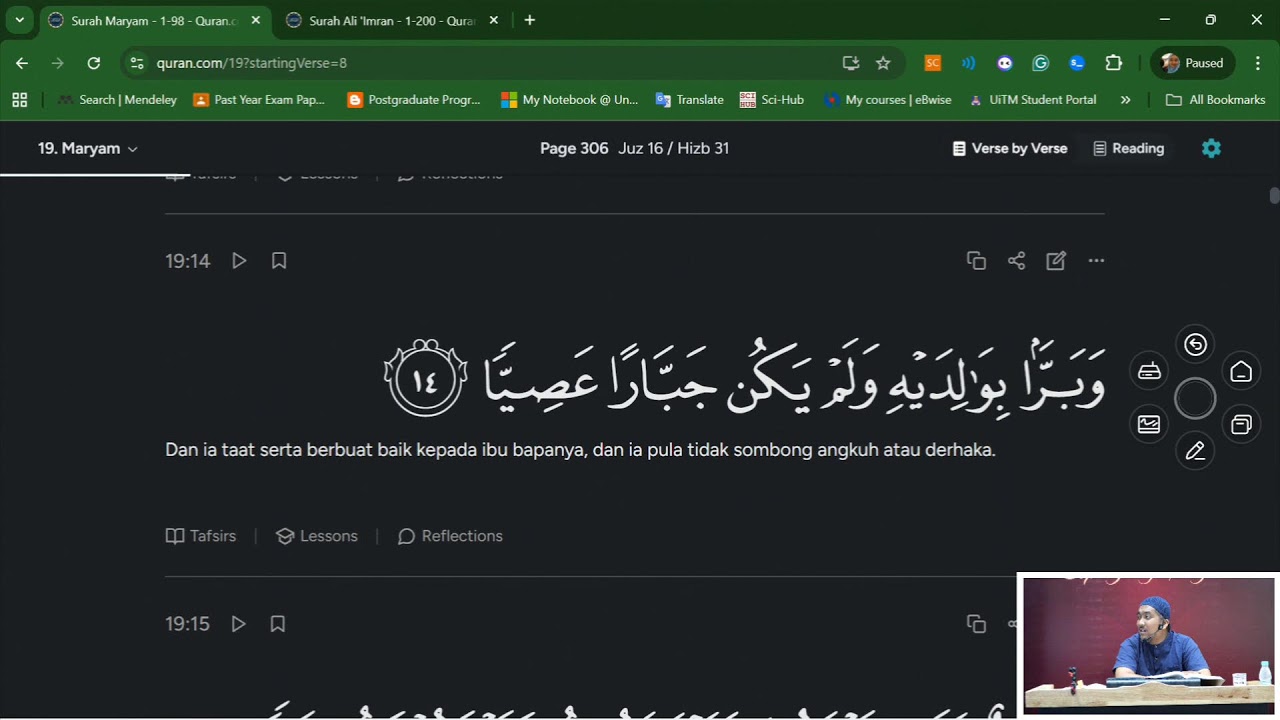Go back to previous page
This screenshot has height=720, width=1280.
pyautogui.click(x=22, y=63)
